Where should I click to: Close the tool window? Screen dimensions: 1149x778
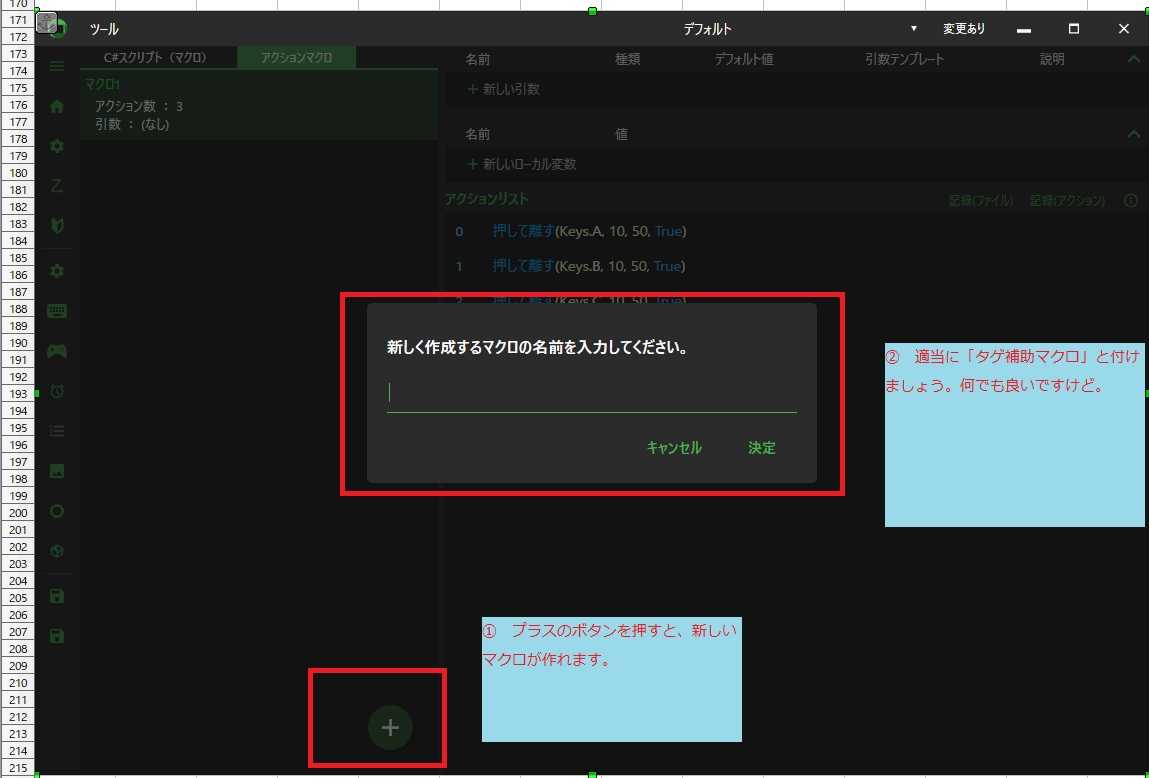(x=1123, y=29)
